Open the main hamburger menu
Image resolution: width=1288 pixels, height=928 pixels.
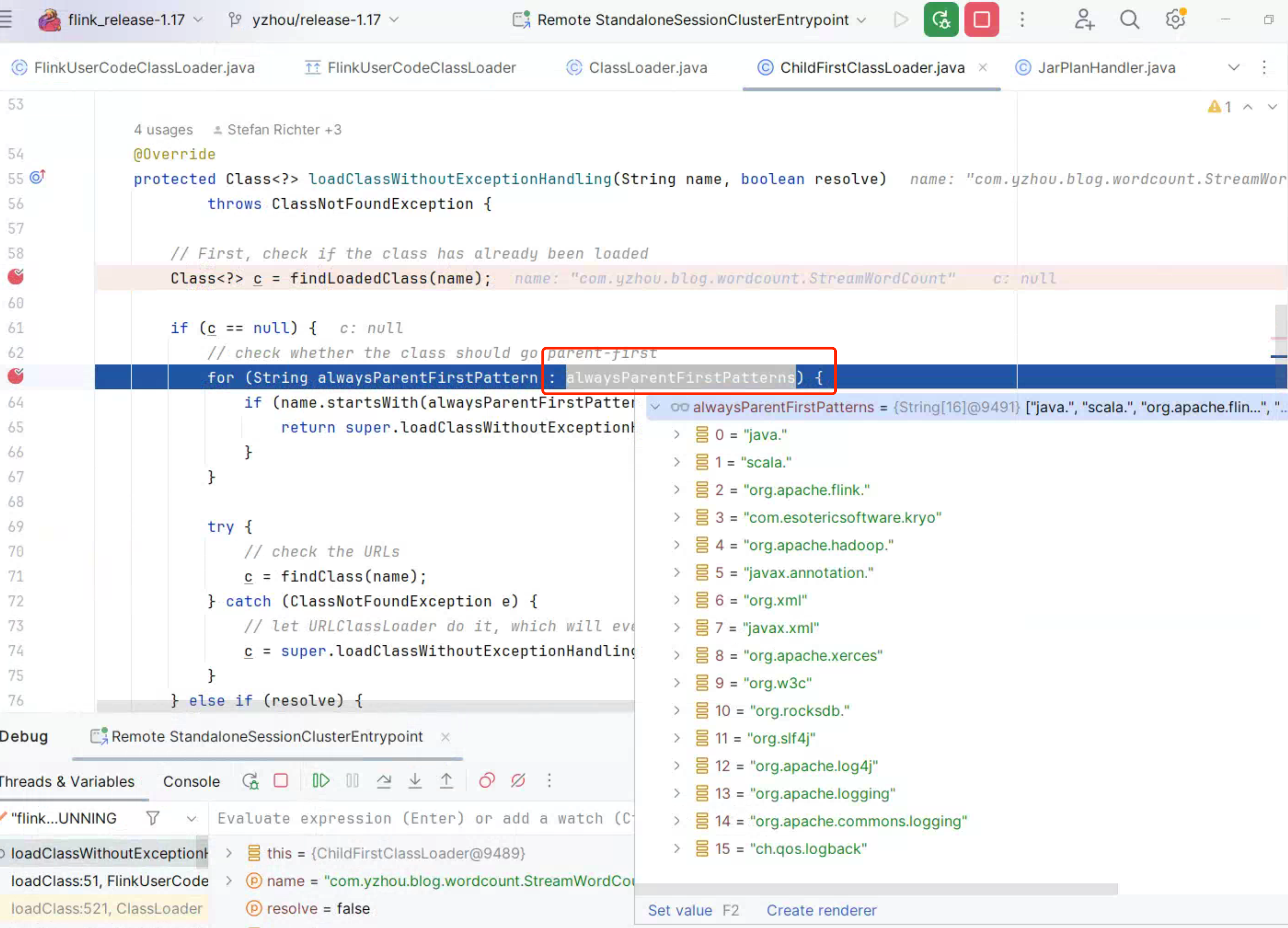[6, 19]
